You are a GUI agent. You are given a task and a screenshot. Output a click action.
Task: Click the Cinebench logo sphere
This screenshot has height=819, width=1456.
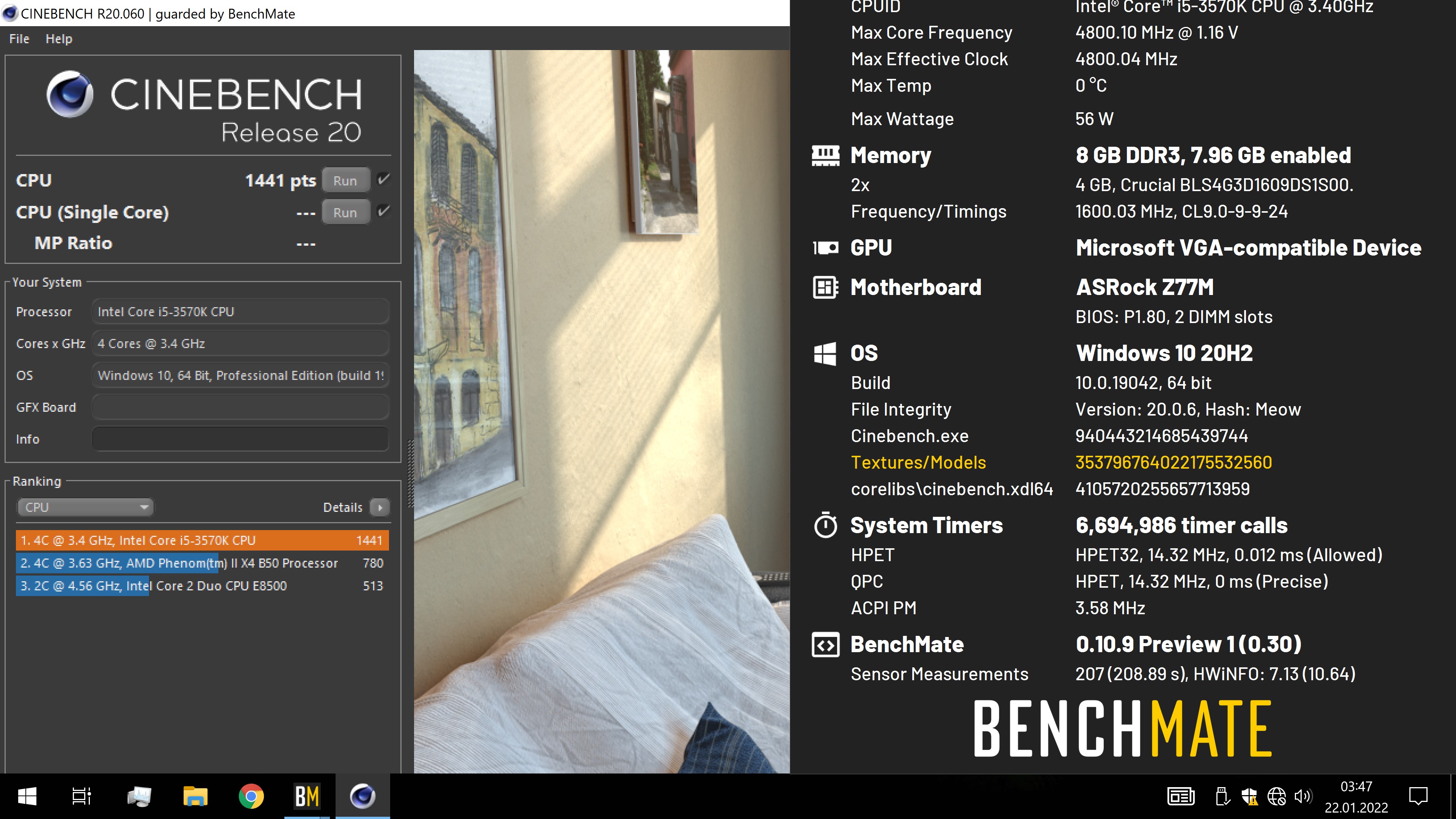coord(69,94)
